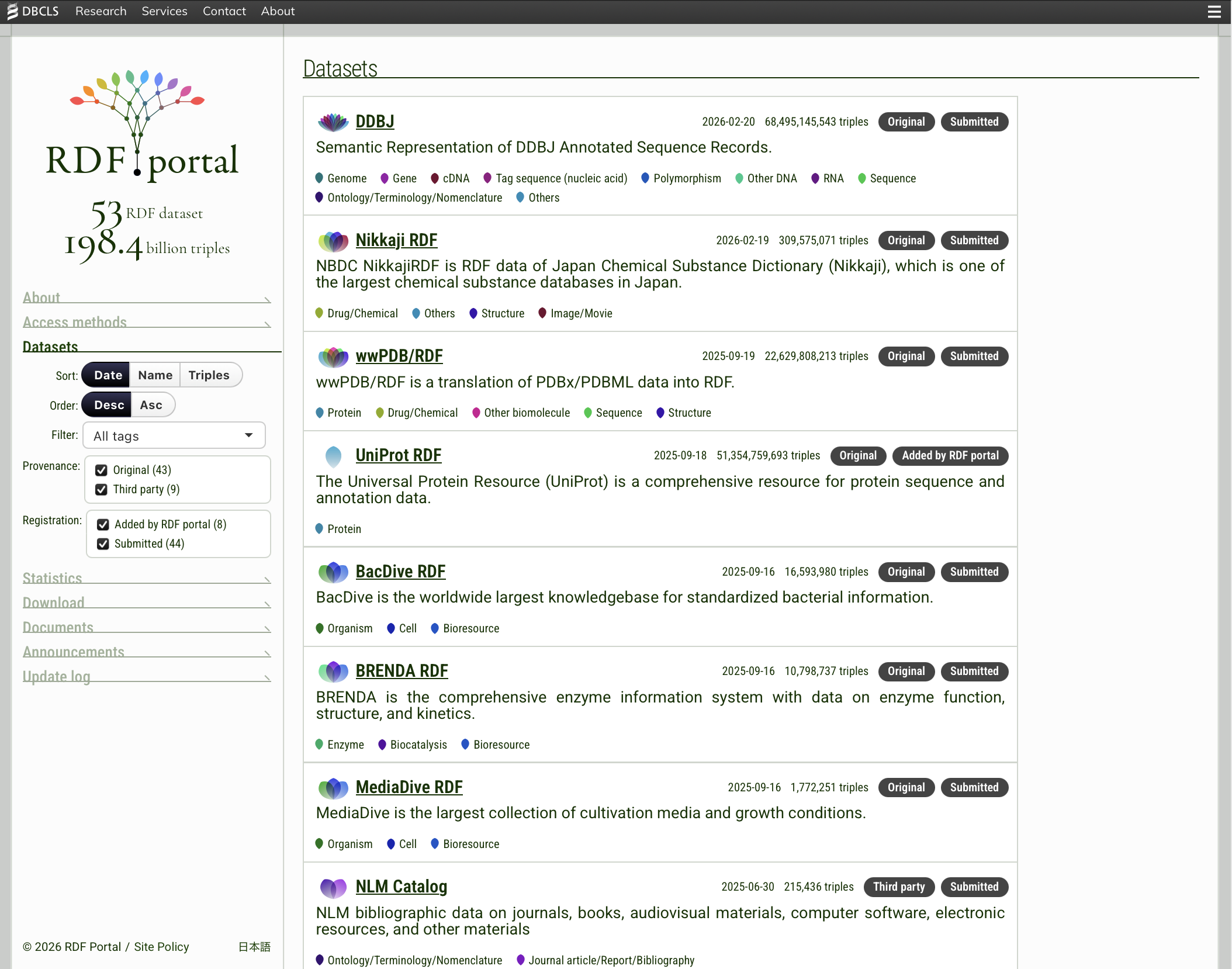Click the BacDive RDF dataset icon

[333, 572]
